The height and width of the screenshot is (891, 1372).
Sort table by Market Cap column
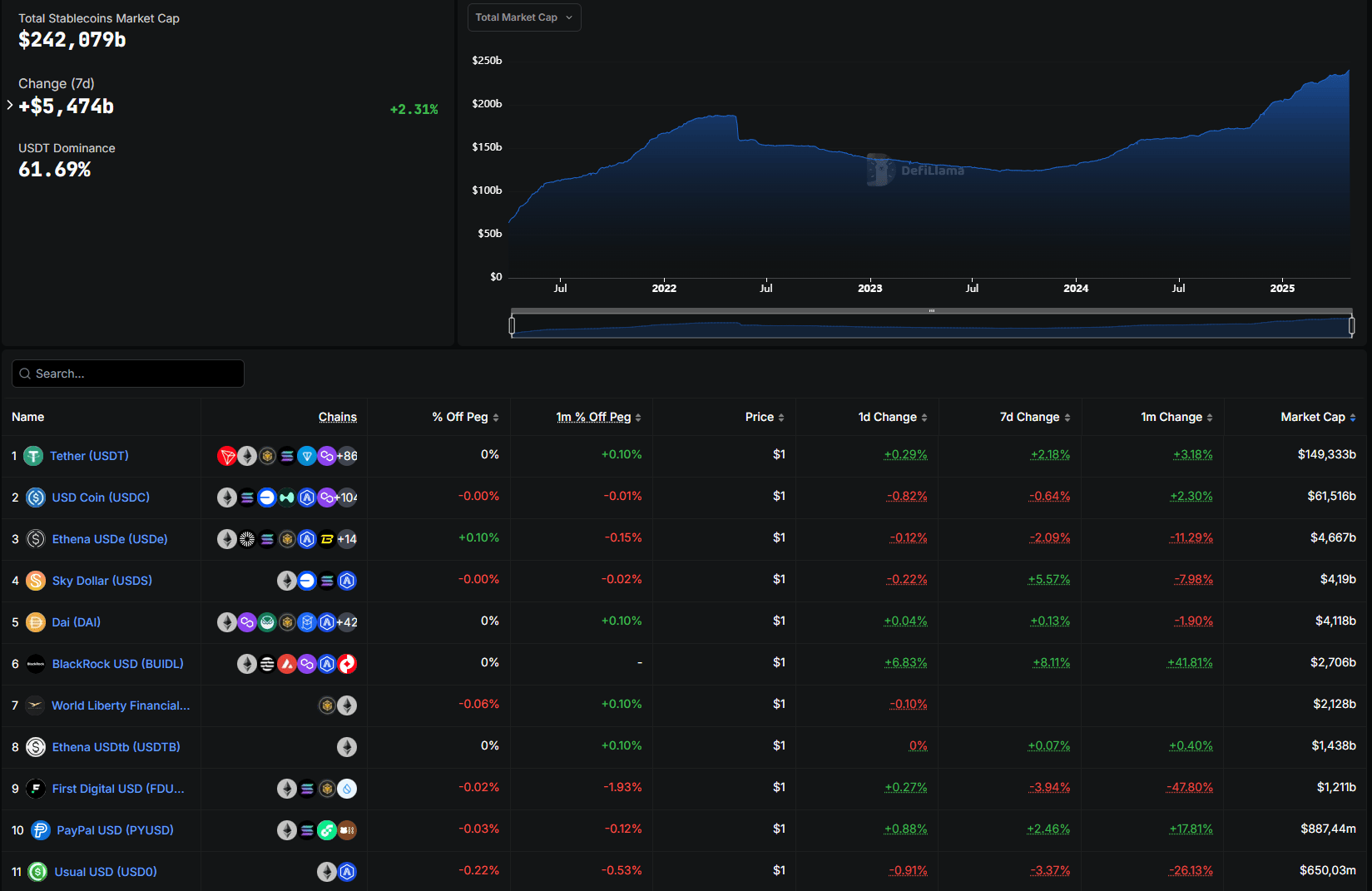(x=1318, y=417)
